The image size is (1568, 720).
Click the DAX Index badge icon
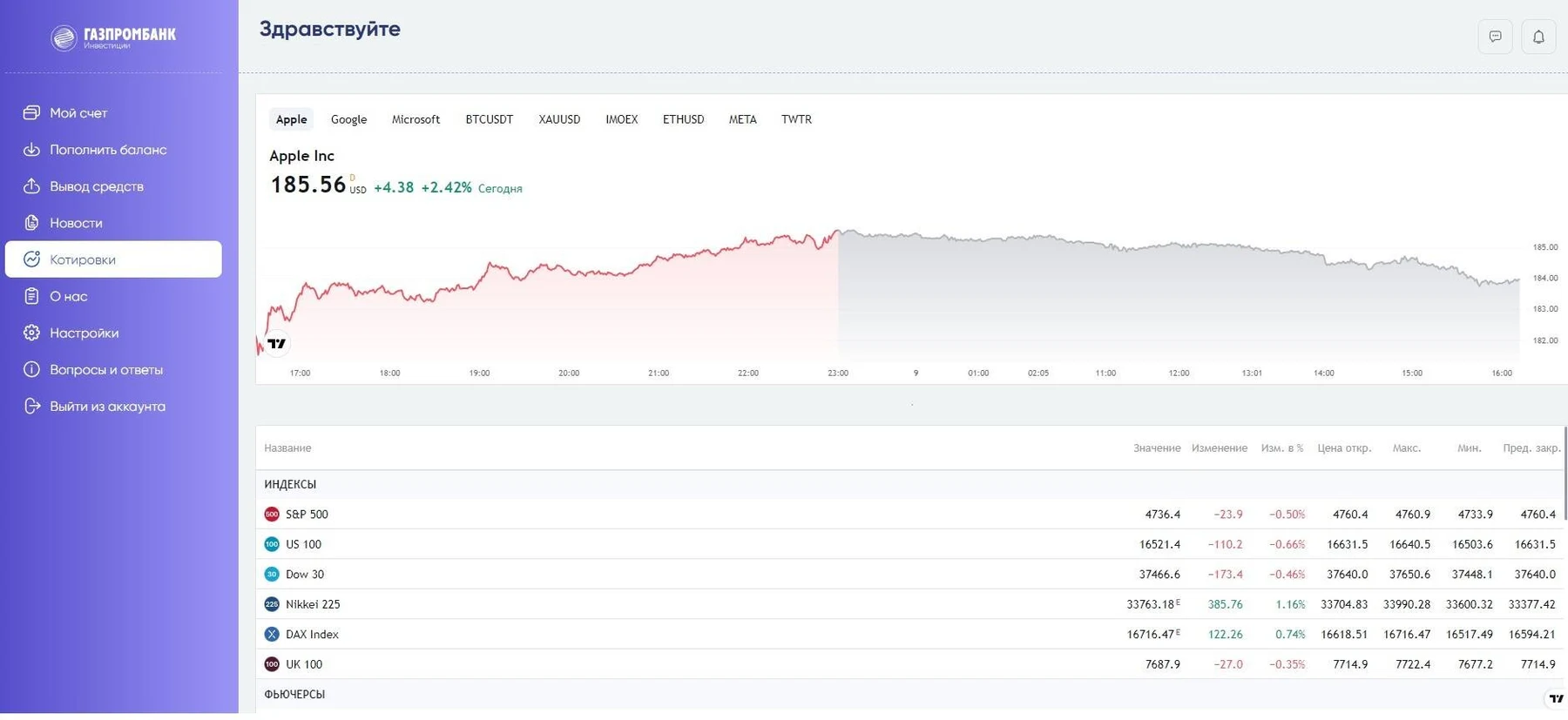[x=272, y=634]
